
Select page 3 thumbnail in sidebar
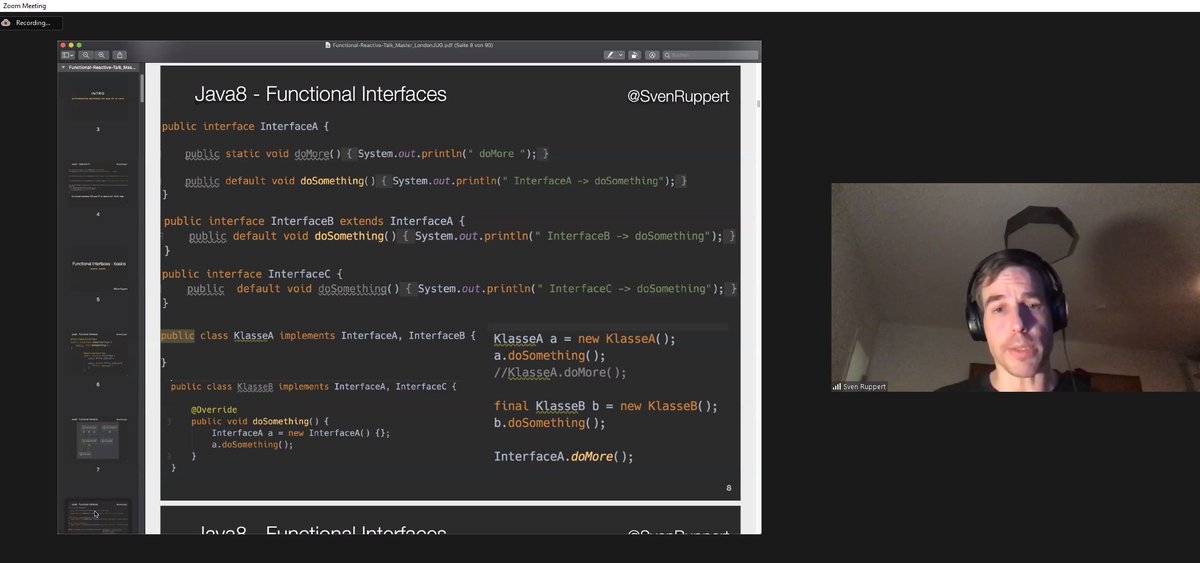click(98, 103)
